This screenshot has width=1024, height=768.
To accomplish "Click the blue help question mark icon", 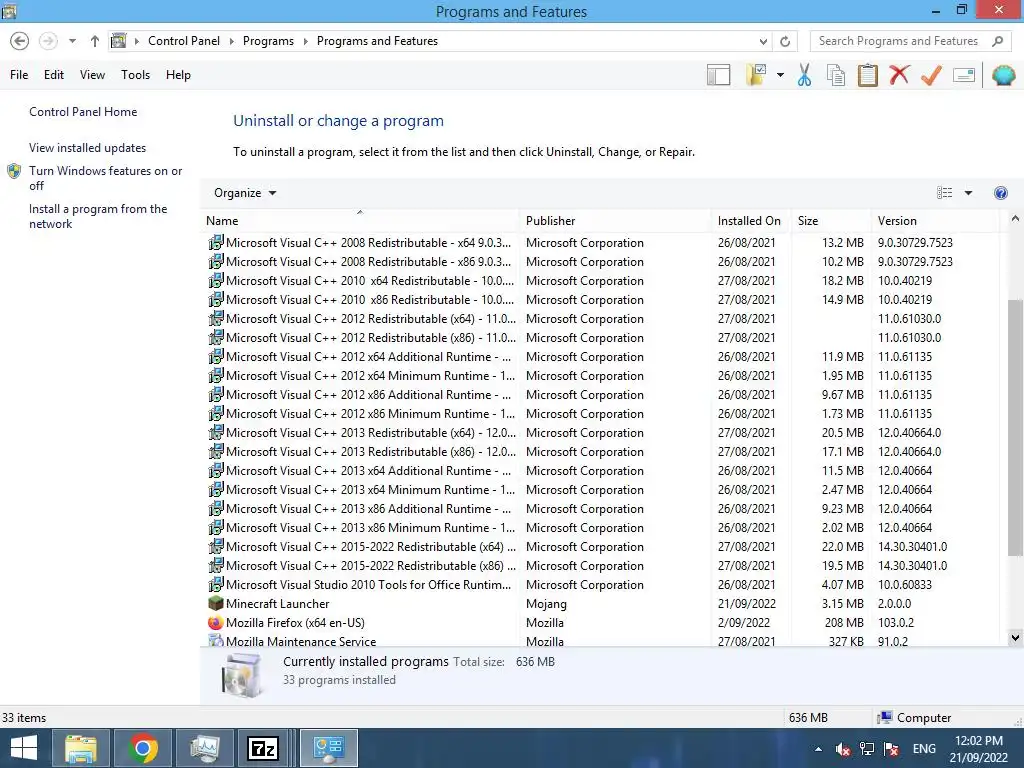I will click(1000, 193).
